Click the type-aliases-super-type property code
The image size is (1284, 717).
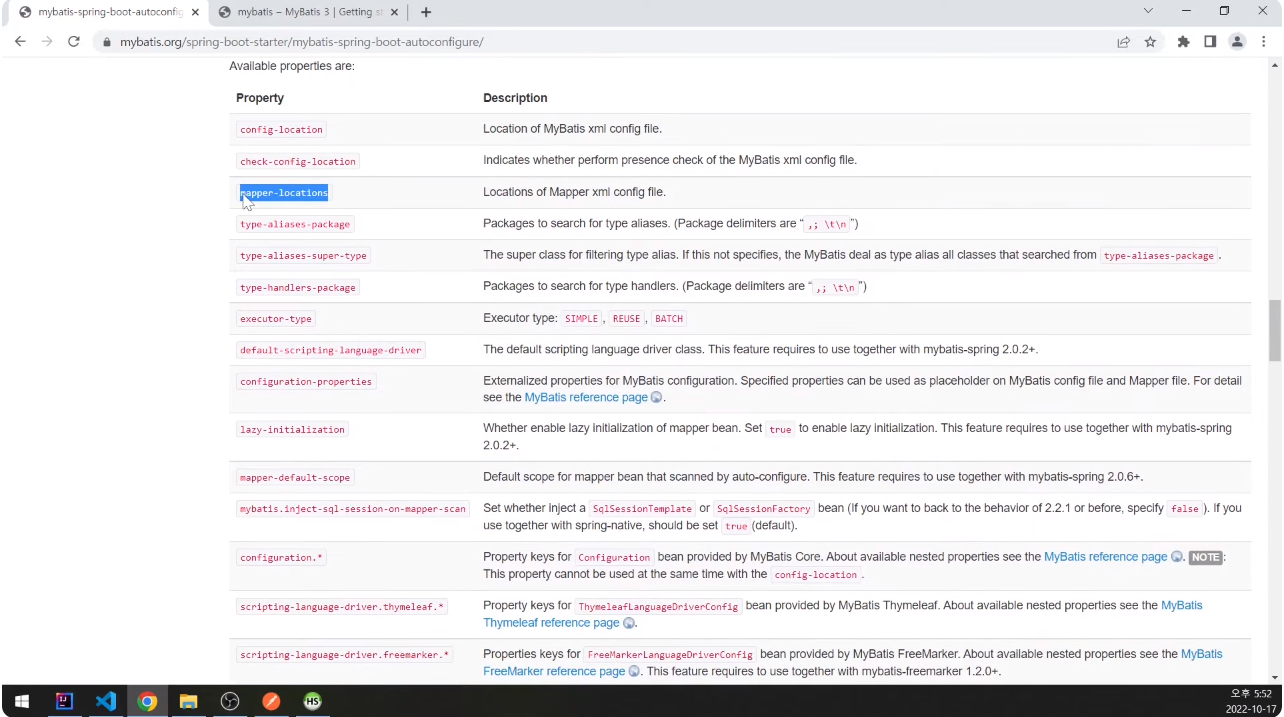pyautogui.click(x=303, y=255)
